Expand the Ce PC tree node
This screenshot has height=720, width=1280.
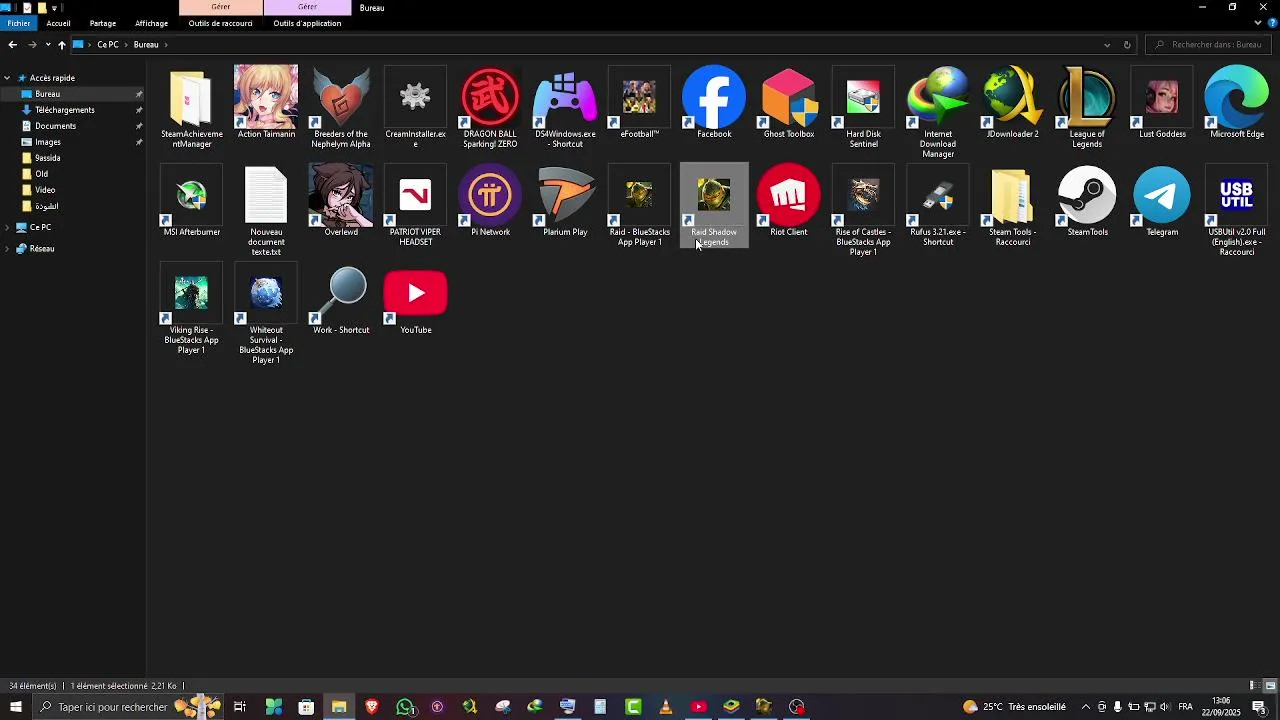[x=7, y=227]
